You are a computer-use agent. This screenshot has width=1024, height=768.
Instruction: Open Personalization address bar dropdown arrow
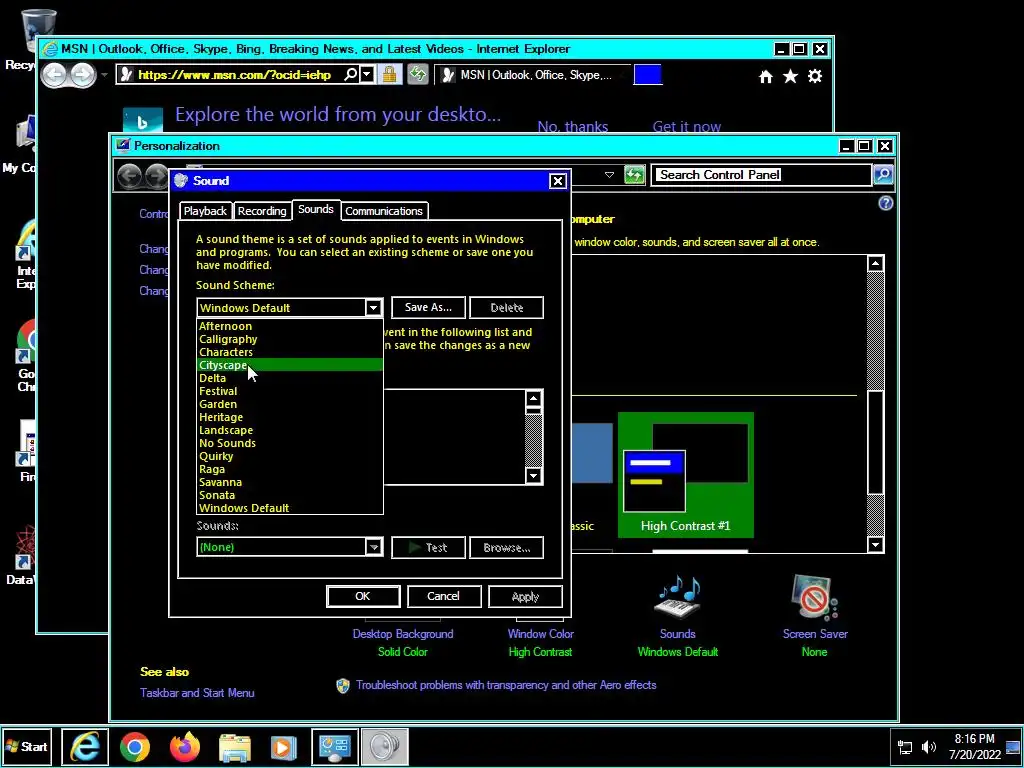[609, 174]
